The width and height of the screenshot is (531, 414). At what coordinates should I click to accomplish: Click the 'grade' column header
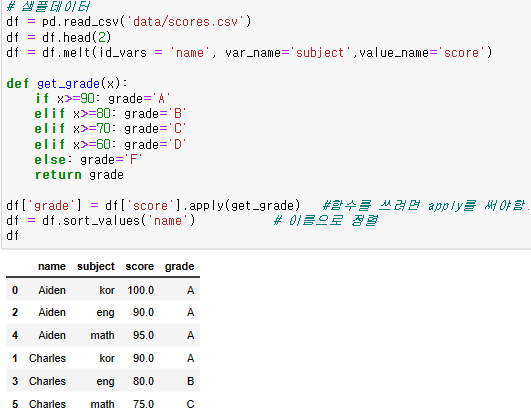click(x=179, y=266)
